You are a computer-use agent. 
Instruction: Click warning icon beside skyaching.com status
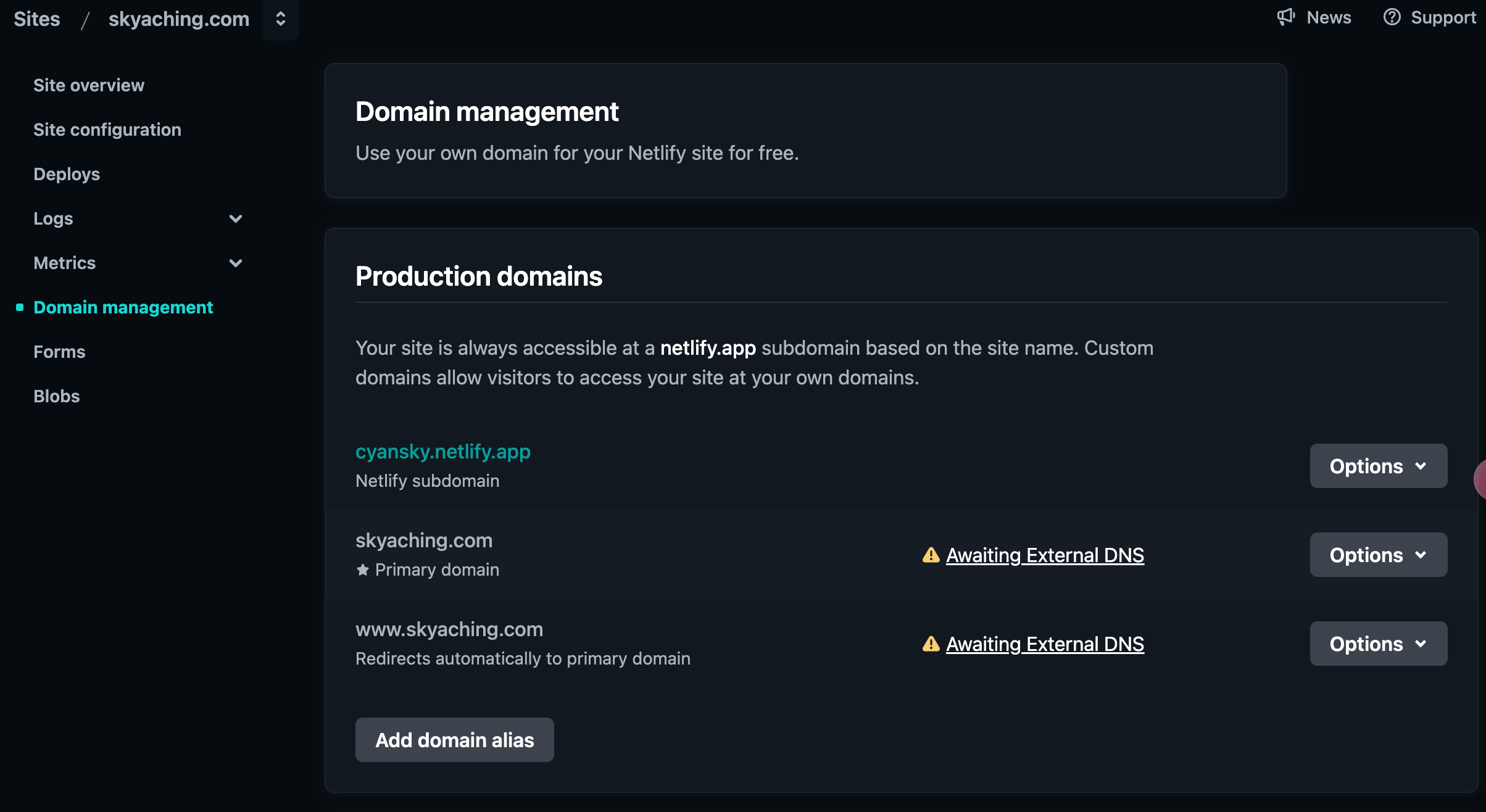click(931, 555)
